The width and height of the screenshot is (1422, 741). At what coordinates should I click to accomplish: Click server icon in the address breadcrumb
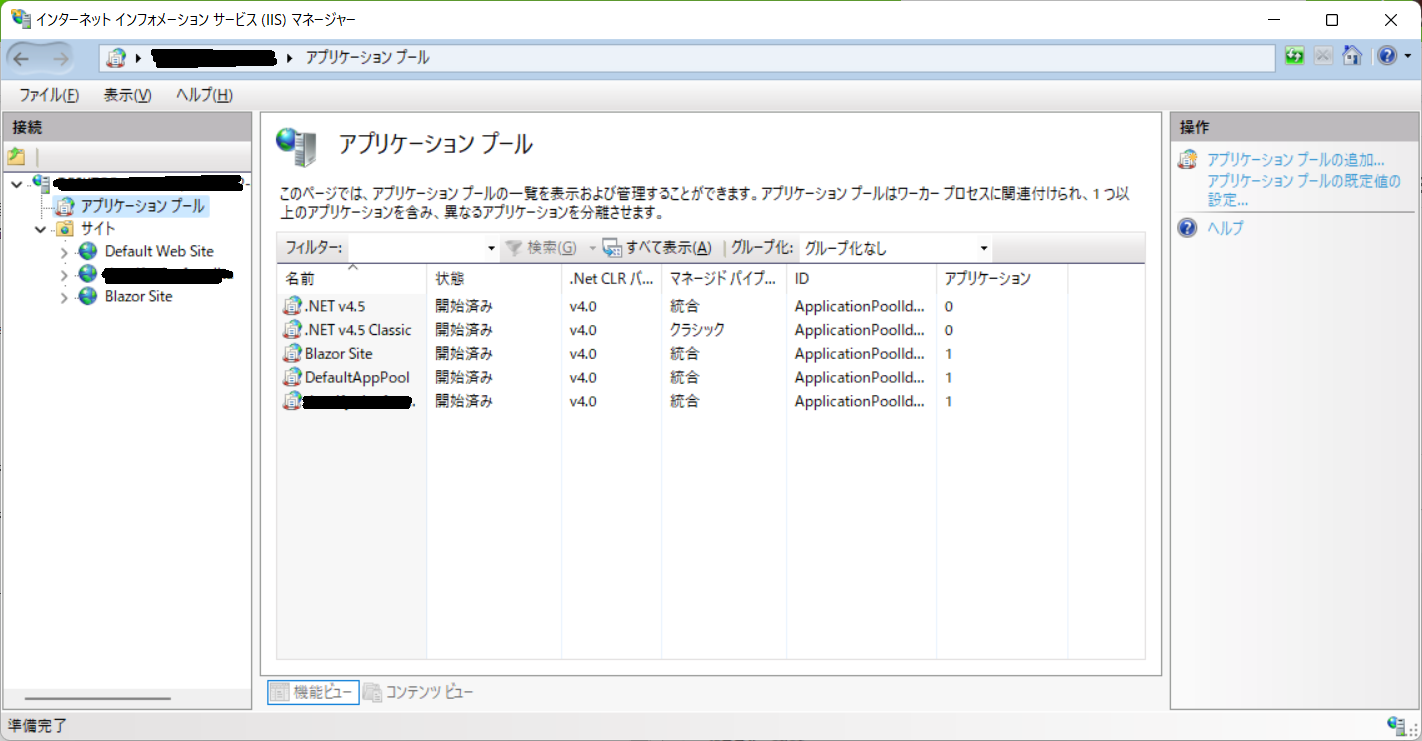tap(117, 58)
